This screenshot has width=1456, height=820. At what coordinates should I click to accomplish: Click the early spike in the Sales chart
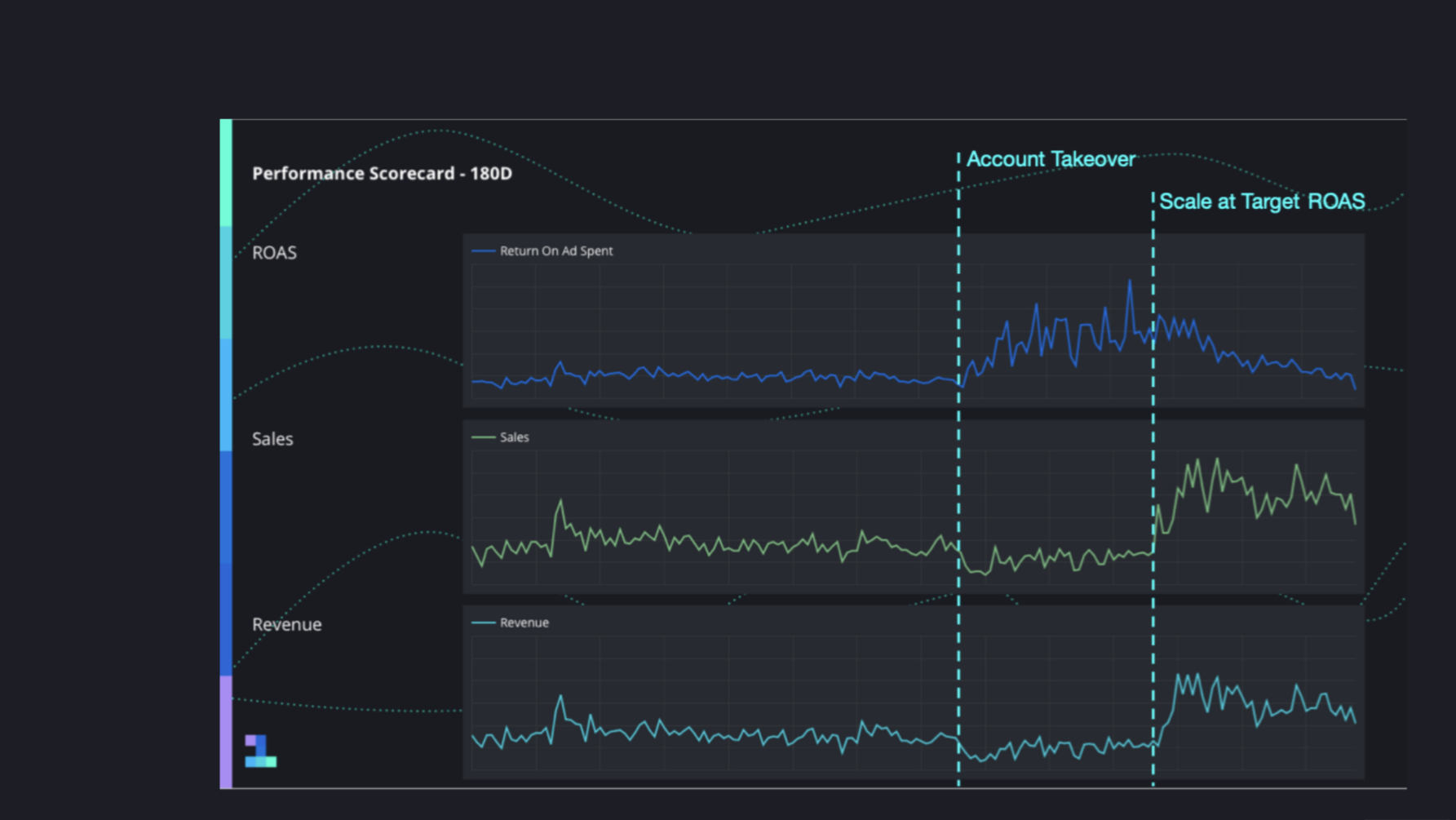(x=560, y=501)
